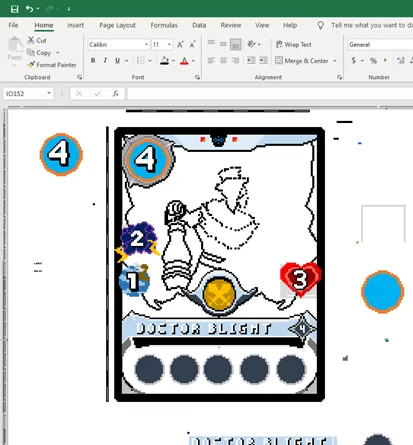
Task: Expand the fill color dropdown arrow
Action: (173, 61)
